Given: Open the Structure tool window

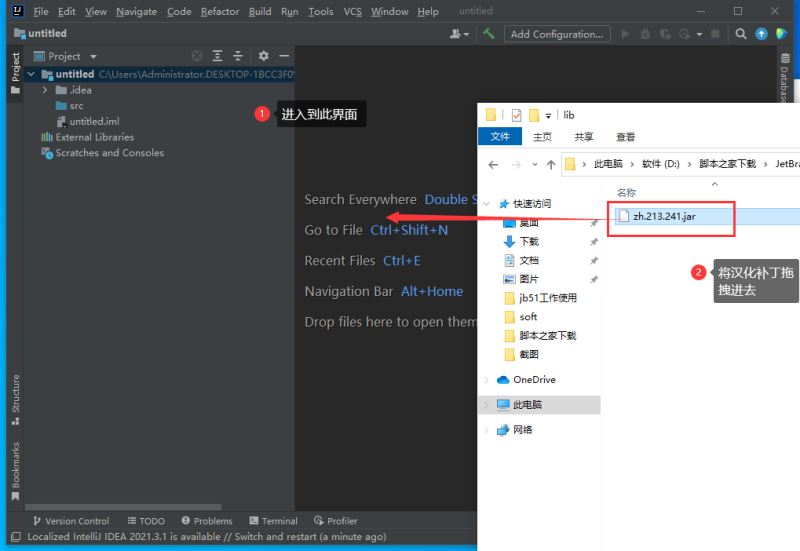Looking at the screenshot, I should click(15, 399).
